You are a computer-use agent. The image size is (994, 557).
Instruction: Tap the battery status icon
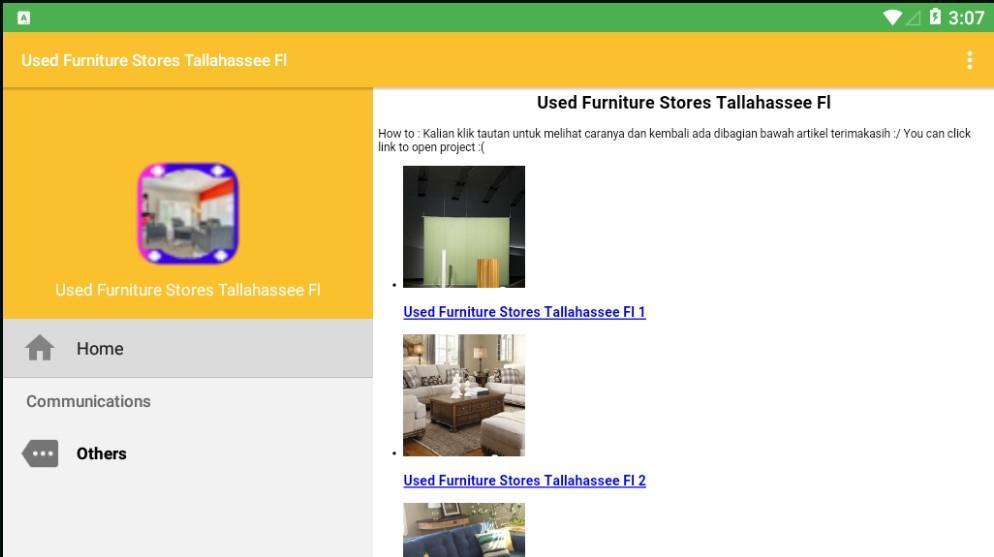click(935, 17)
